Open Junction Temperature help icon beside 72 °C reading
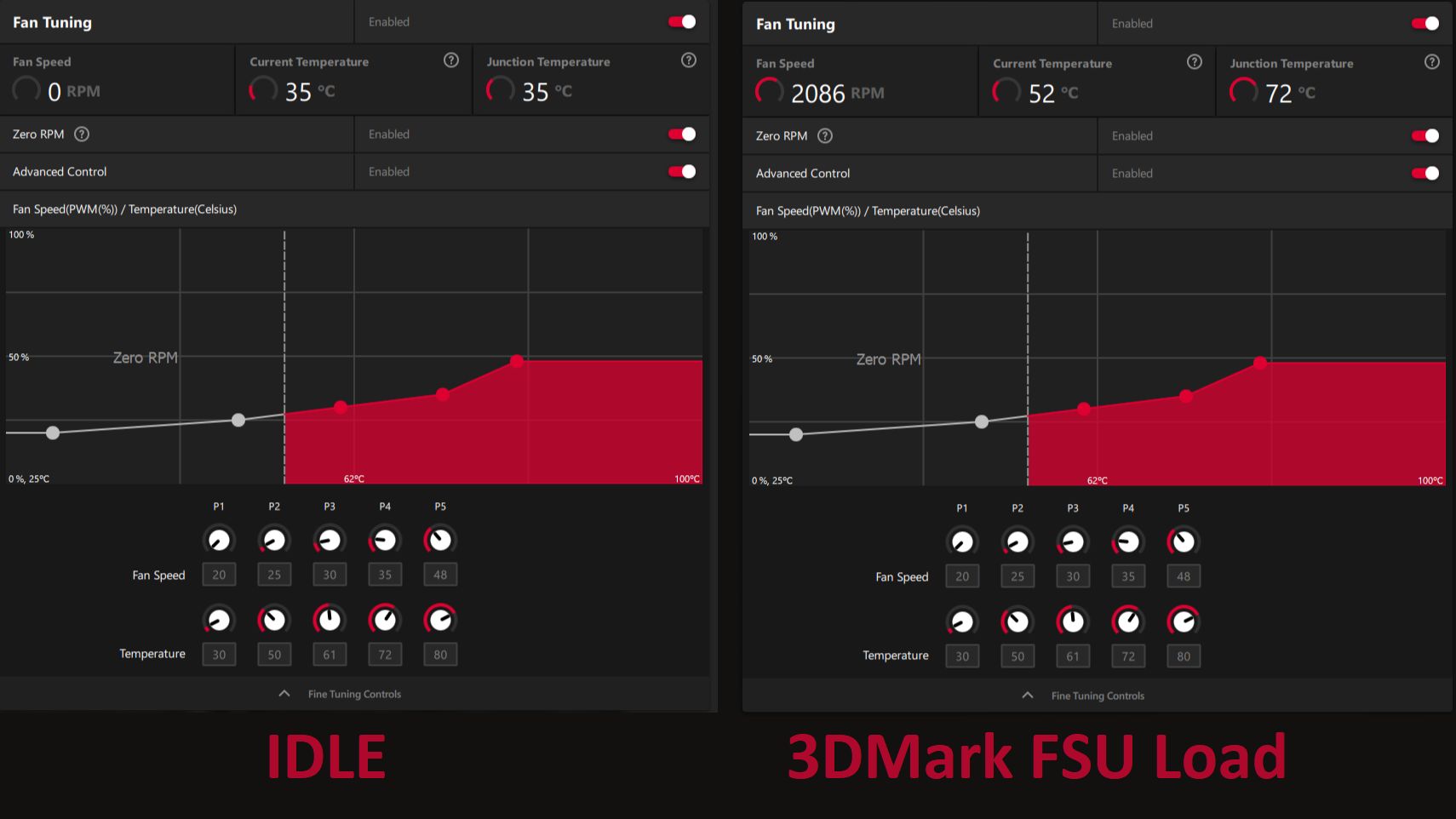This screenshot has width=1456, height=819. click(x=1432, y=62)
